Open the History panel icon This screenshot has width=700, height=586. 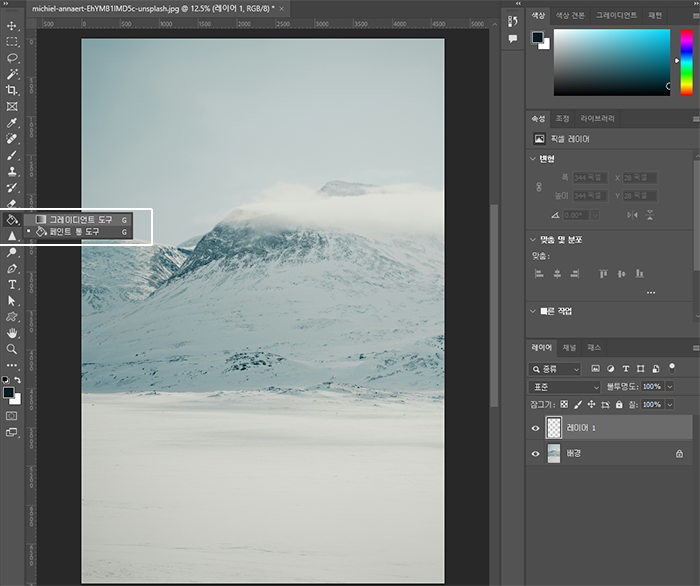[512, 21]
